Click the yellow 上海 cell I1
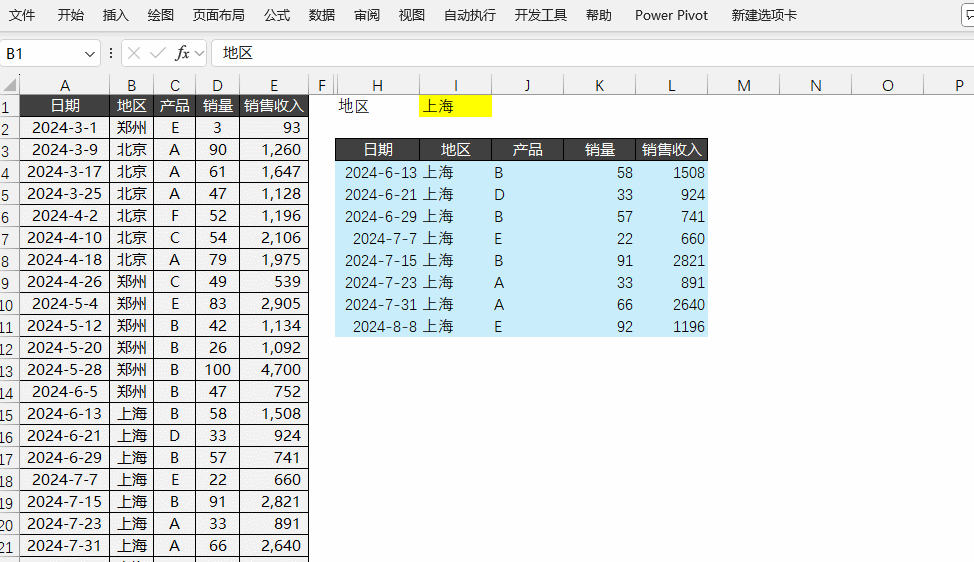This screenshot has height=562, width=974. 455,106
